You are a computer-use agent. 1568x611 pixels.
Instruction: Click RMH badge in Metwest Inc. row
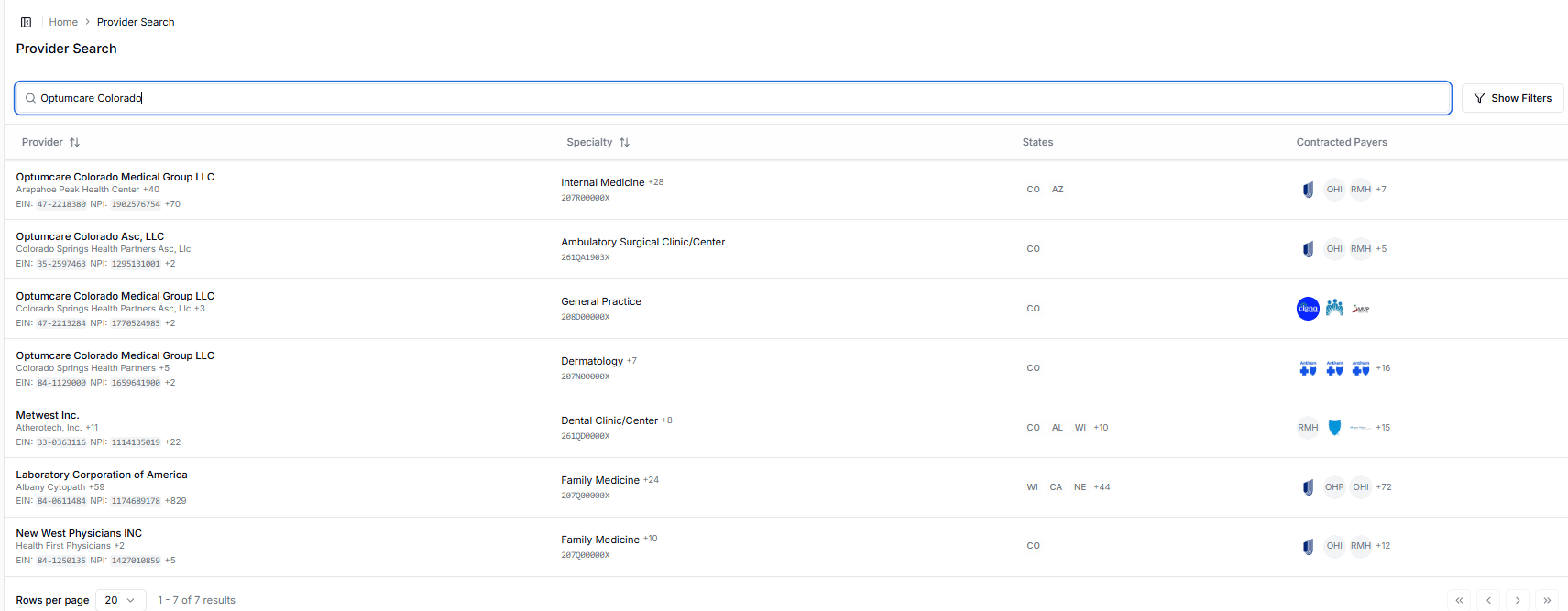pyautogui.click(x=1308, y=428)
